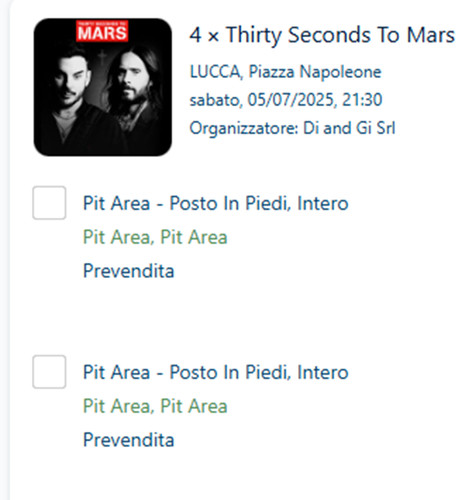The width and height of the screenshot is (469, 500).
Task: Click 'Organizzatore: Di and Gi Srl' text
Action: click(292, 128)
